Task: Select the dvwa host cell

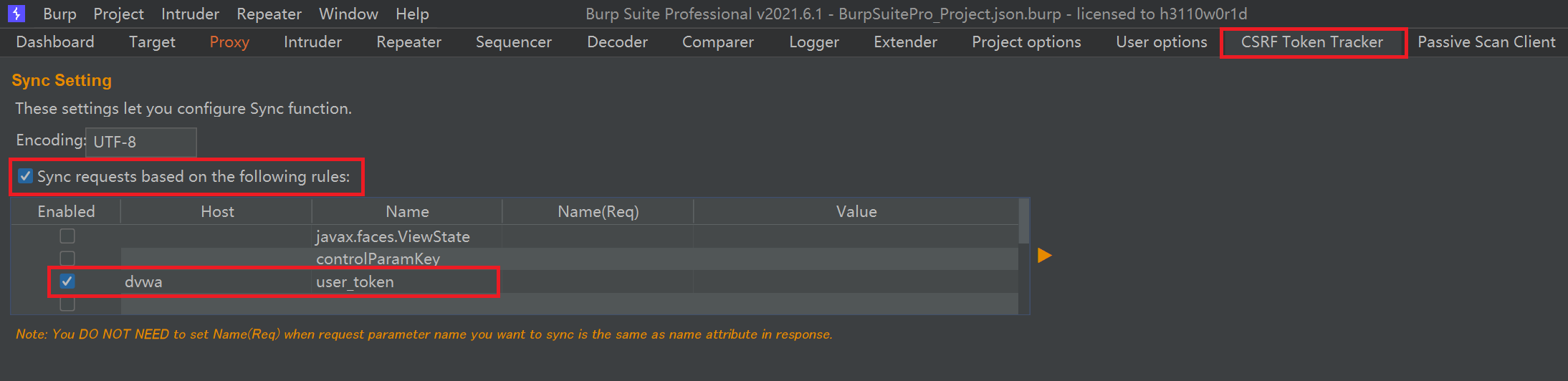Action: click(215, 281)
